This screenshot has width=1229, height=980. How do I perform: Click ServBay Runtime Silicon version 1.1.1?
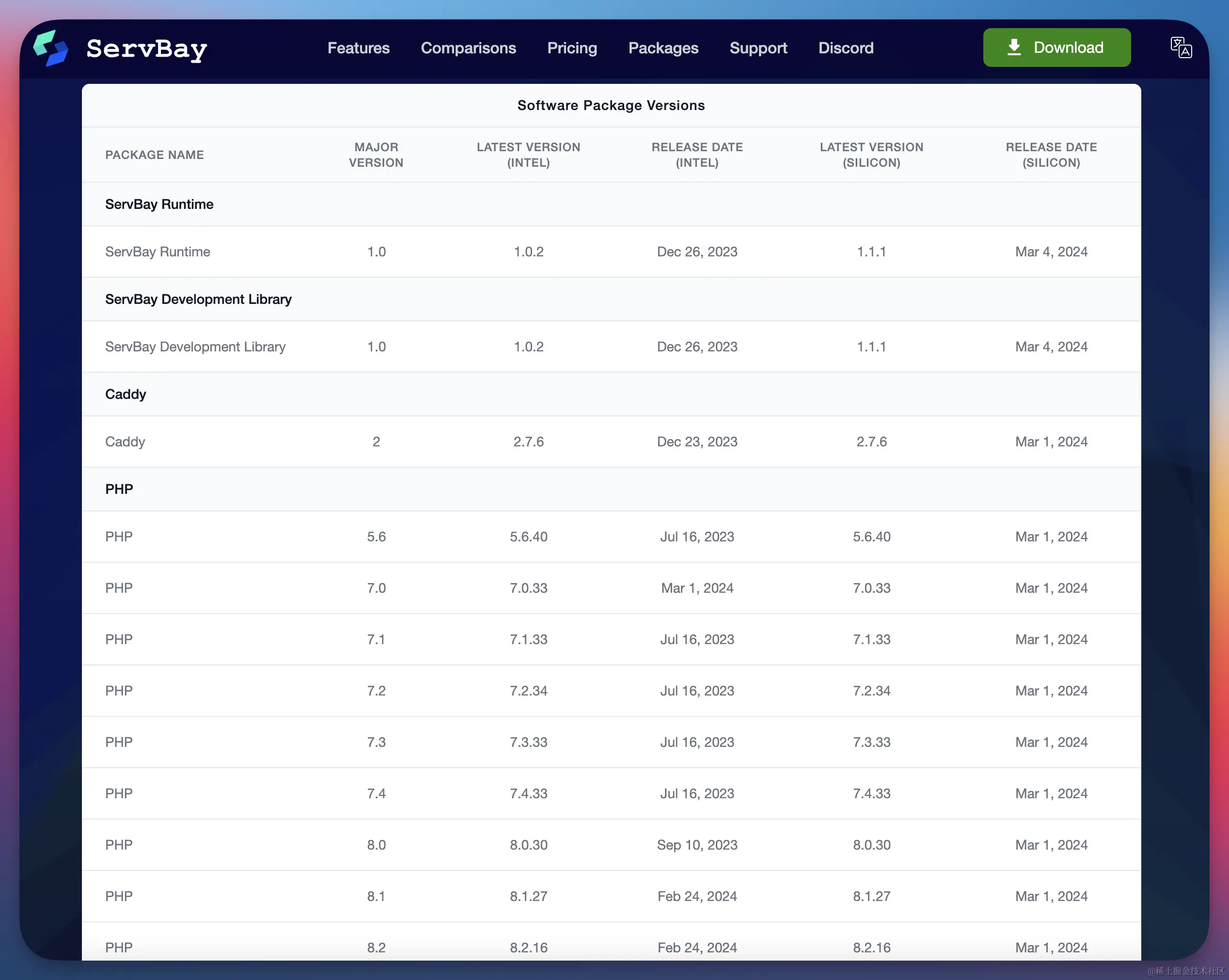click(871, 252)
